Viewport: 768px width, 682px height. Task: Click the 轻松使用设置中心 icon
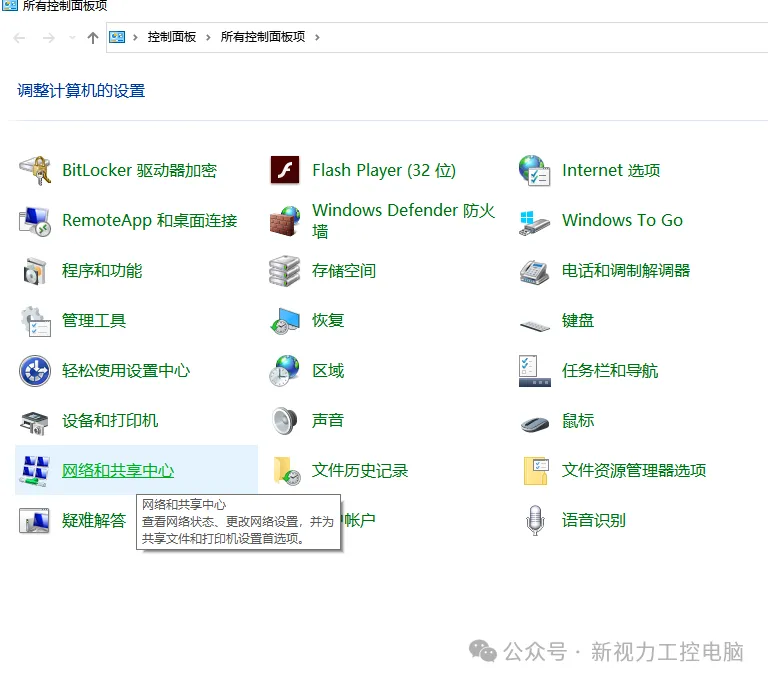(35, 371)
